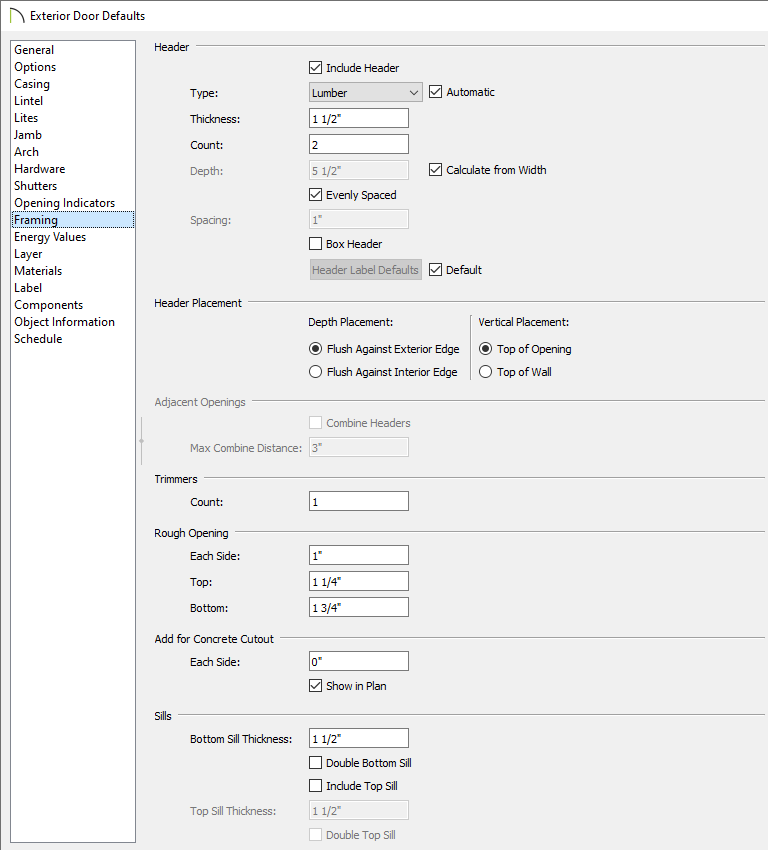Uncheck the Include Header checkbox
The image size is (768, 850).
point(316,68)
